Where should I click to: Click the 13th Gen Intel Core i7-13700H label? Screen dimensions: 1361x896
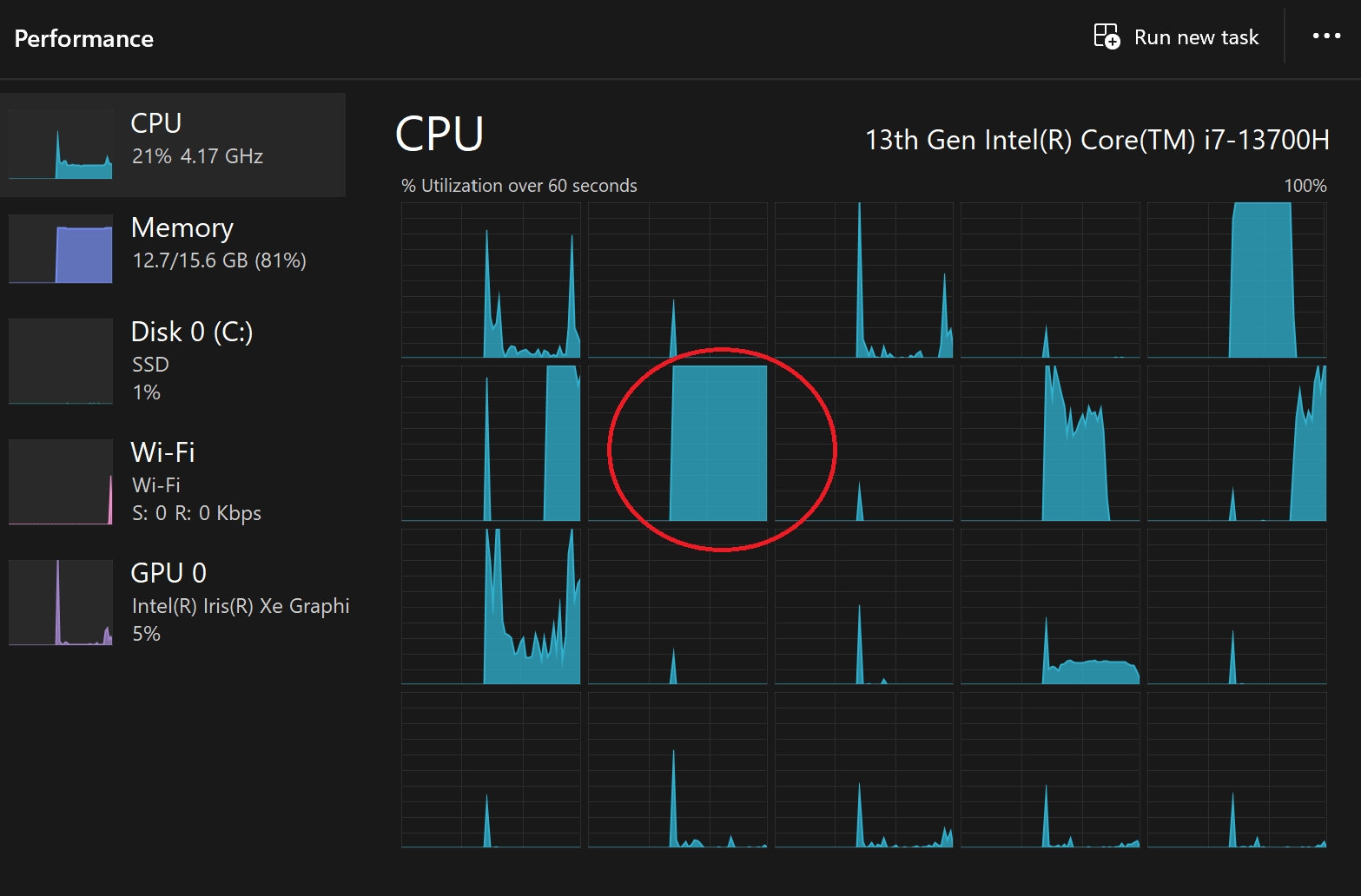point(1097,140)
